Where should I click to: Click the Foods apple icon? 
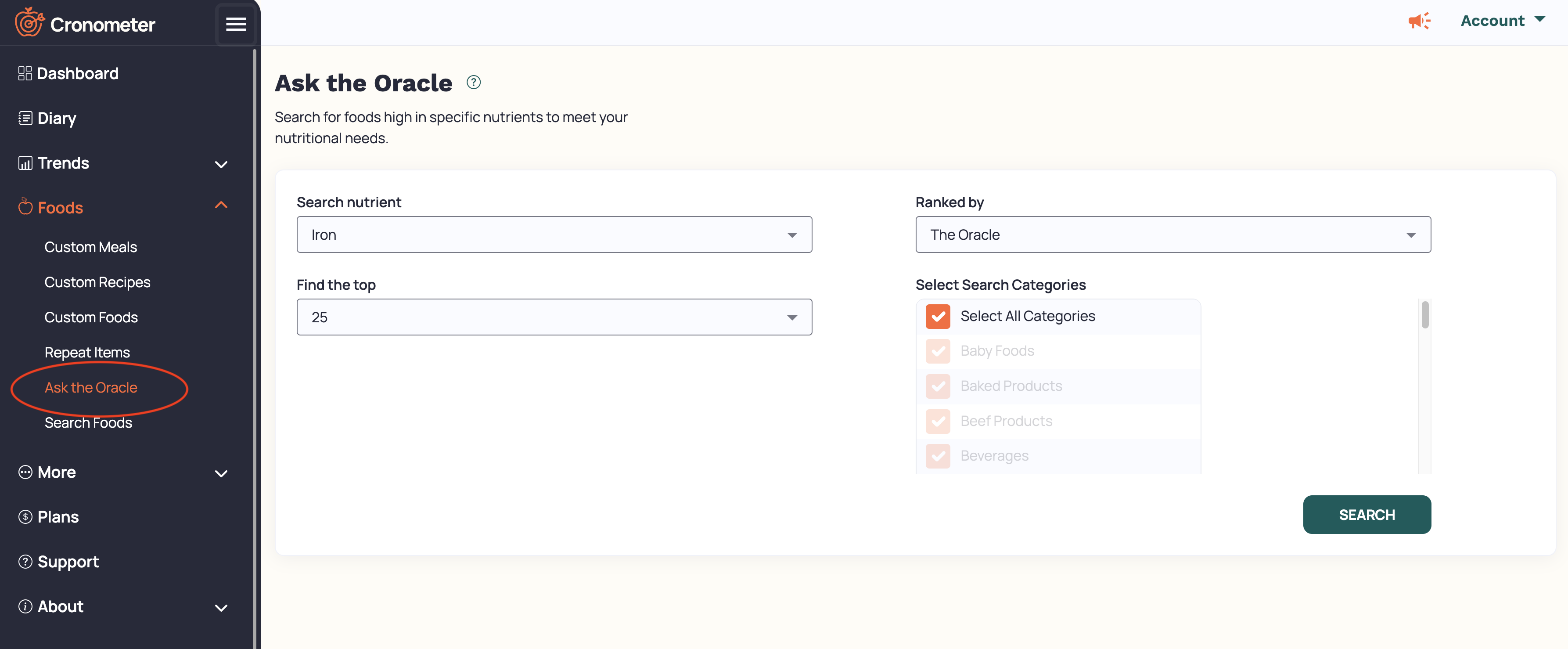point(25,207)
